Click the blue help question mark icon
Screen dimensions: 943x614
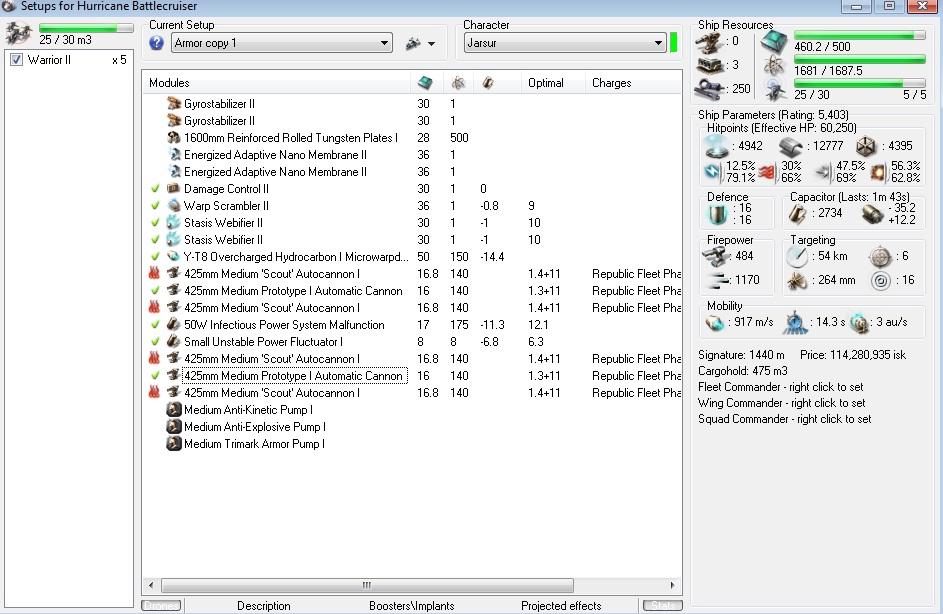[x=156, y=43]
